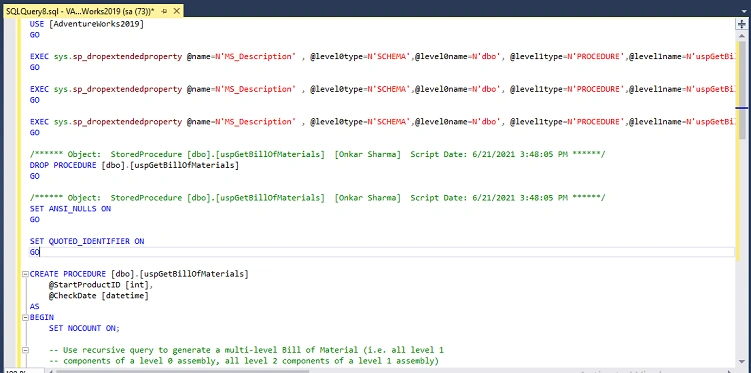The width and height of the screenshot is (751, 373).
Task: Click the '@CheckDate [datetime]' parameter line
Action: 98,296
